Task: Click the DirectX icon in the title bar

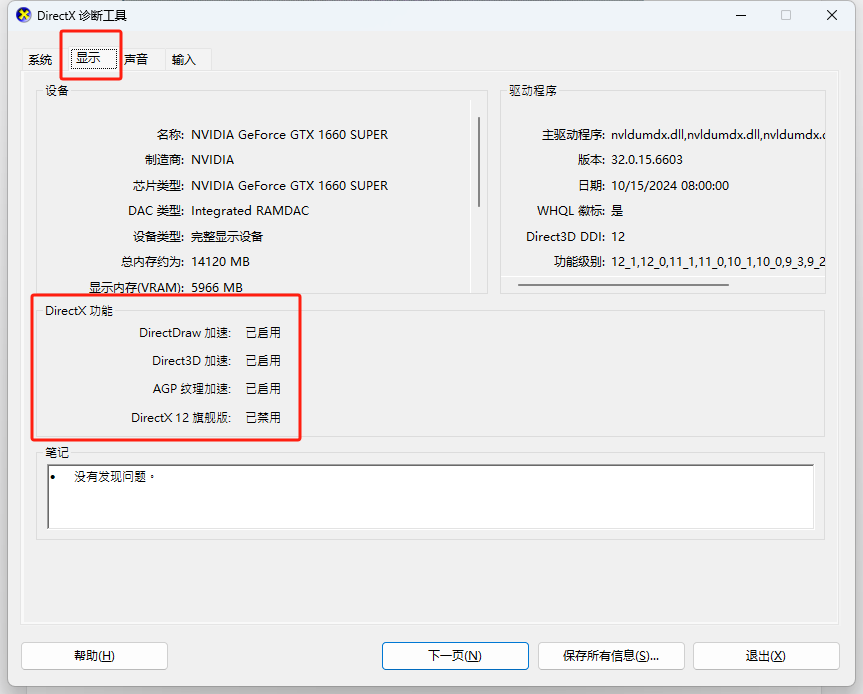Action: [x=22, y=15]
